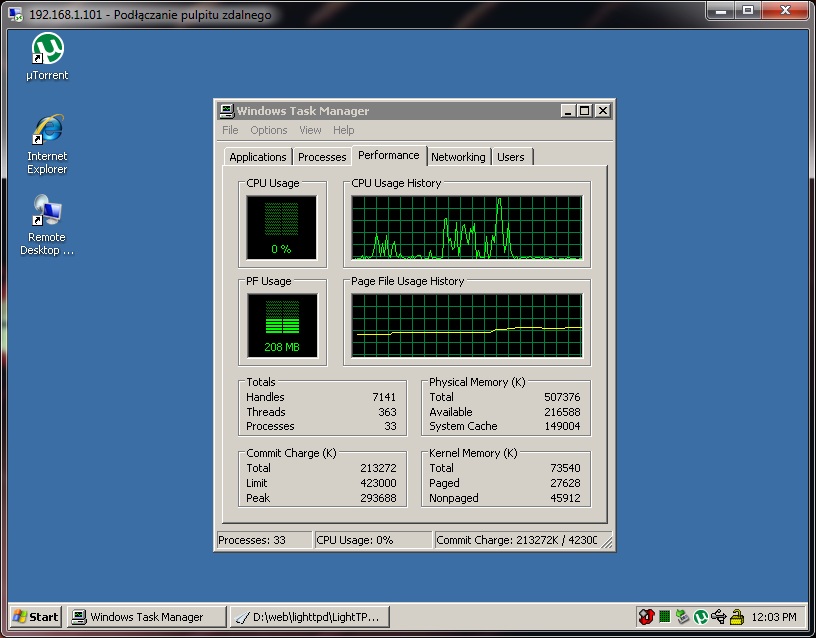Viewport: 816px width, 638px height.
Task: Click the Totals Processes value 33
Action: coord(390,426)
